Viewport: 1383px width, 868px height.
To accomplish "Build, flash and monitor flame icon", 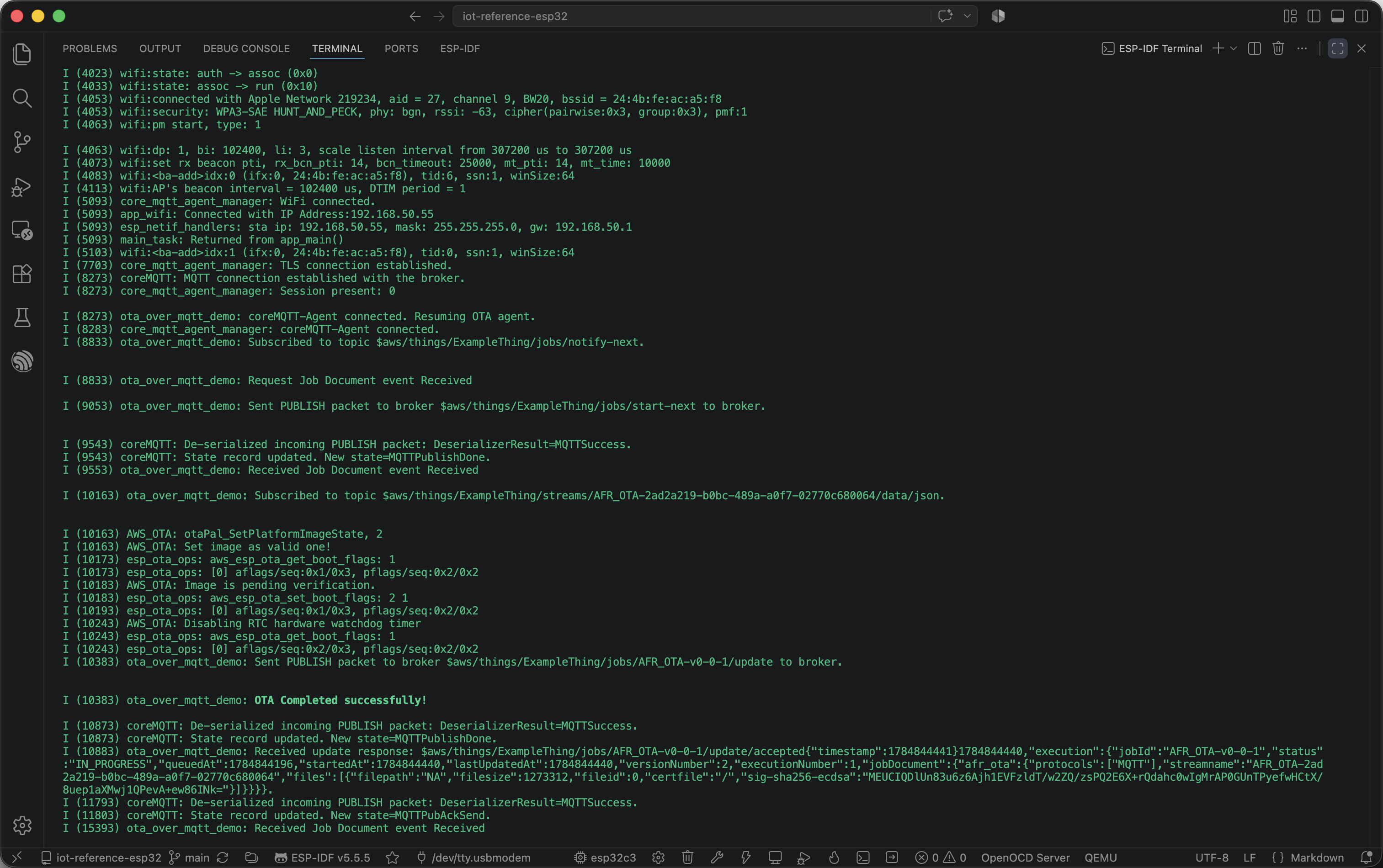I will pyautogui.click(x=834, y=857).
